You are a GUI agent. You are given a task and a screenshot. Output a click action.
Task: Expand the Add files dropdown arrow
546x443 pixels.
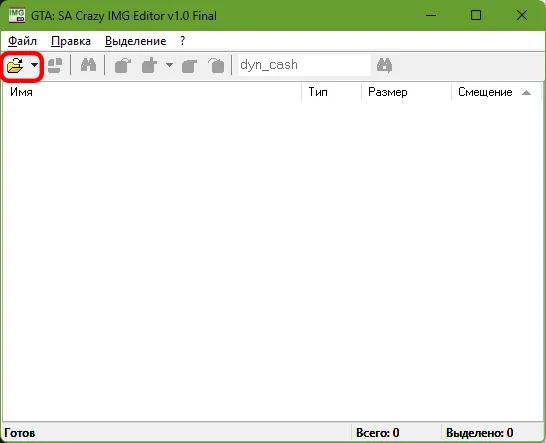[169, 65]
